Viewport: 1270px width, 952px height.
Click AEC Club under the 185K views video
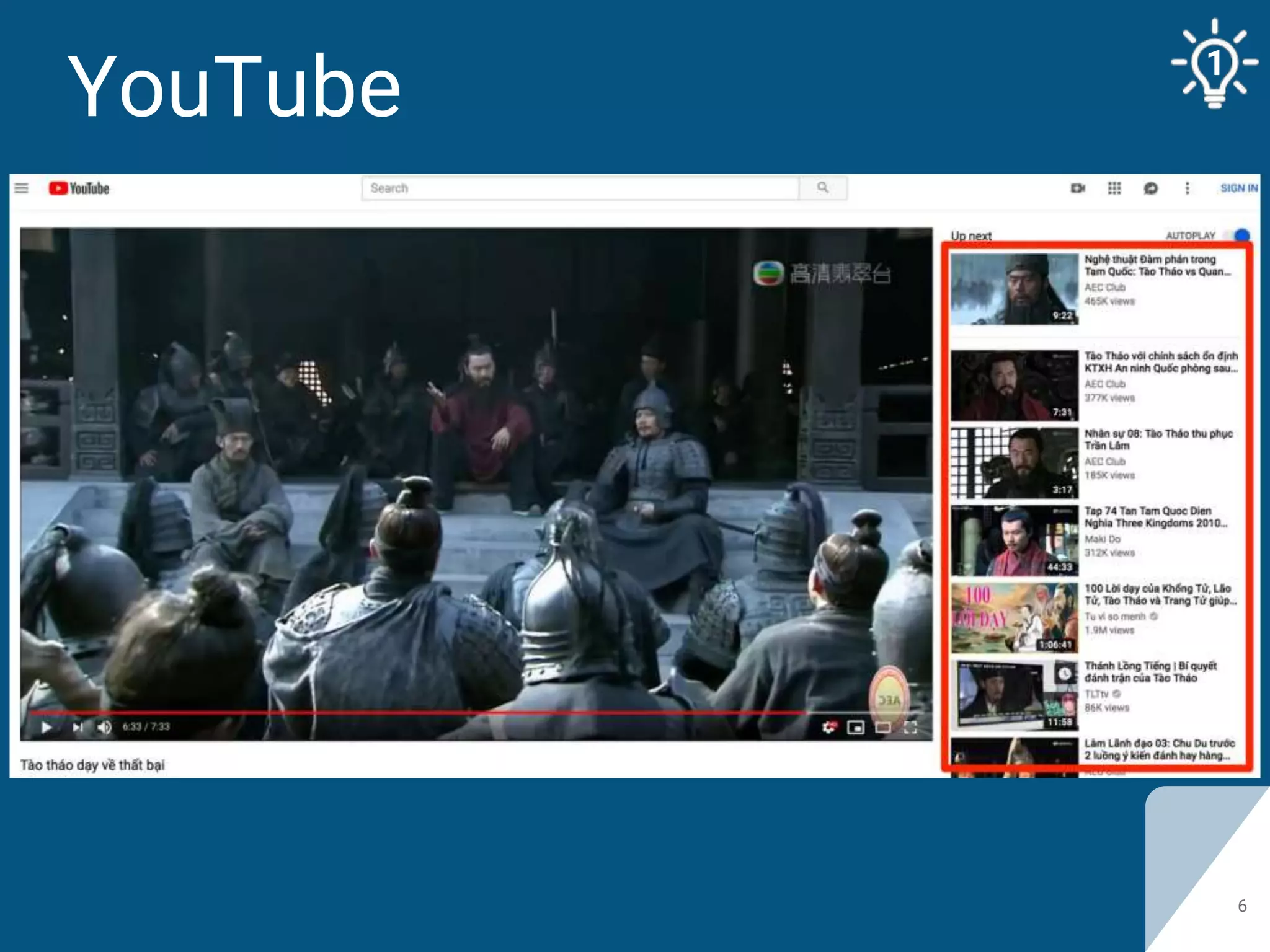click(1104, 462)
